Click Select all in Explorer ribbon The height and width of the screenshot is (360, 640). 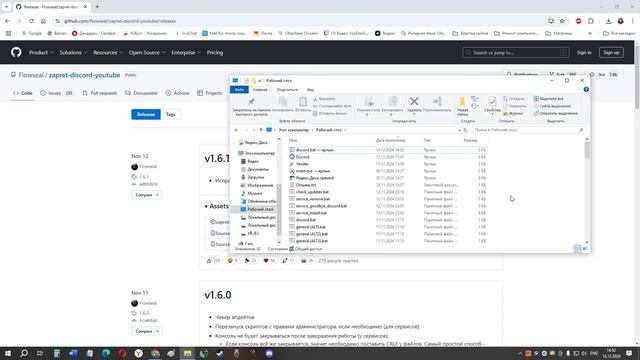(549, 99)
